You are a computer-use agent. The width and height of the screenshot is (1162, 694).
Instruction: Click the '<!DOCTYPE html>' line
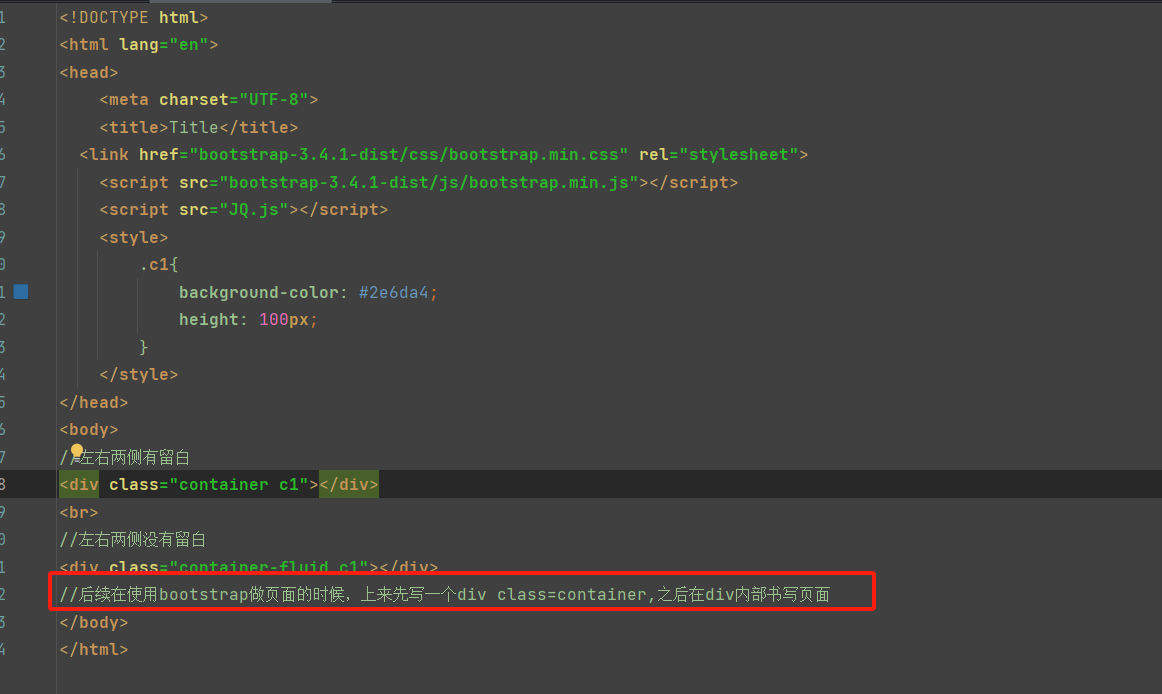[133, 17]
